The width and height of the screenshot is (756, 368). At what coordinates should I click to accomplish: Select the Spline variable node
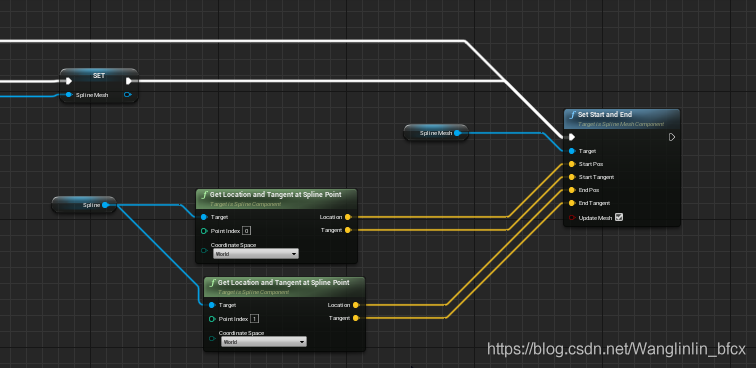84,205
